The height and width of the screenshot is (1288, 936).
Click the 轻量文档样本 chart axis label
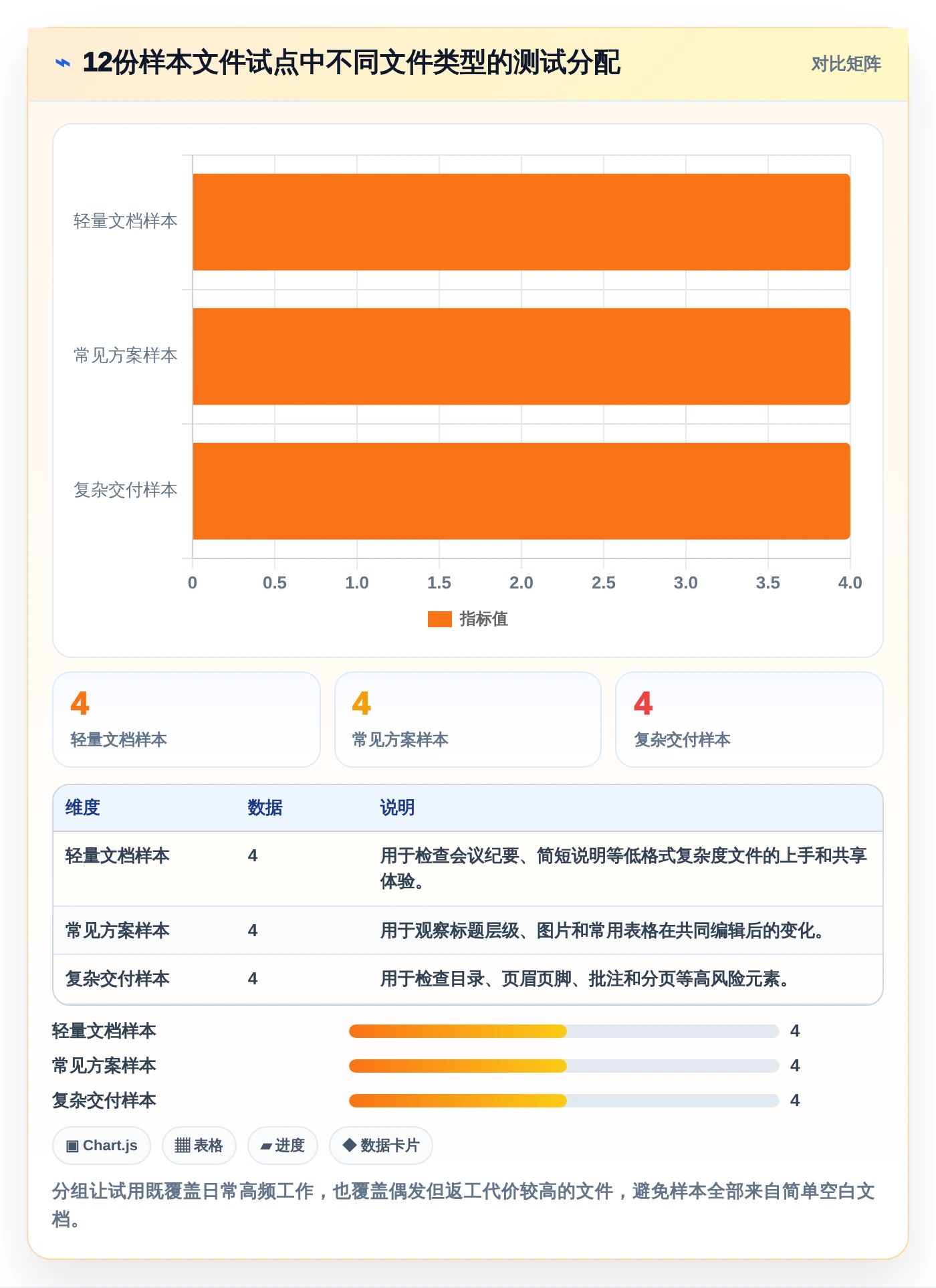pos(125,221)
